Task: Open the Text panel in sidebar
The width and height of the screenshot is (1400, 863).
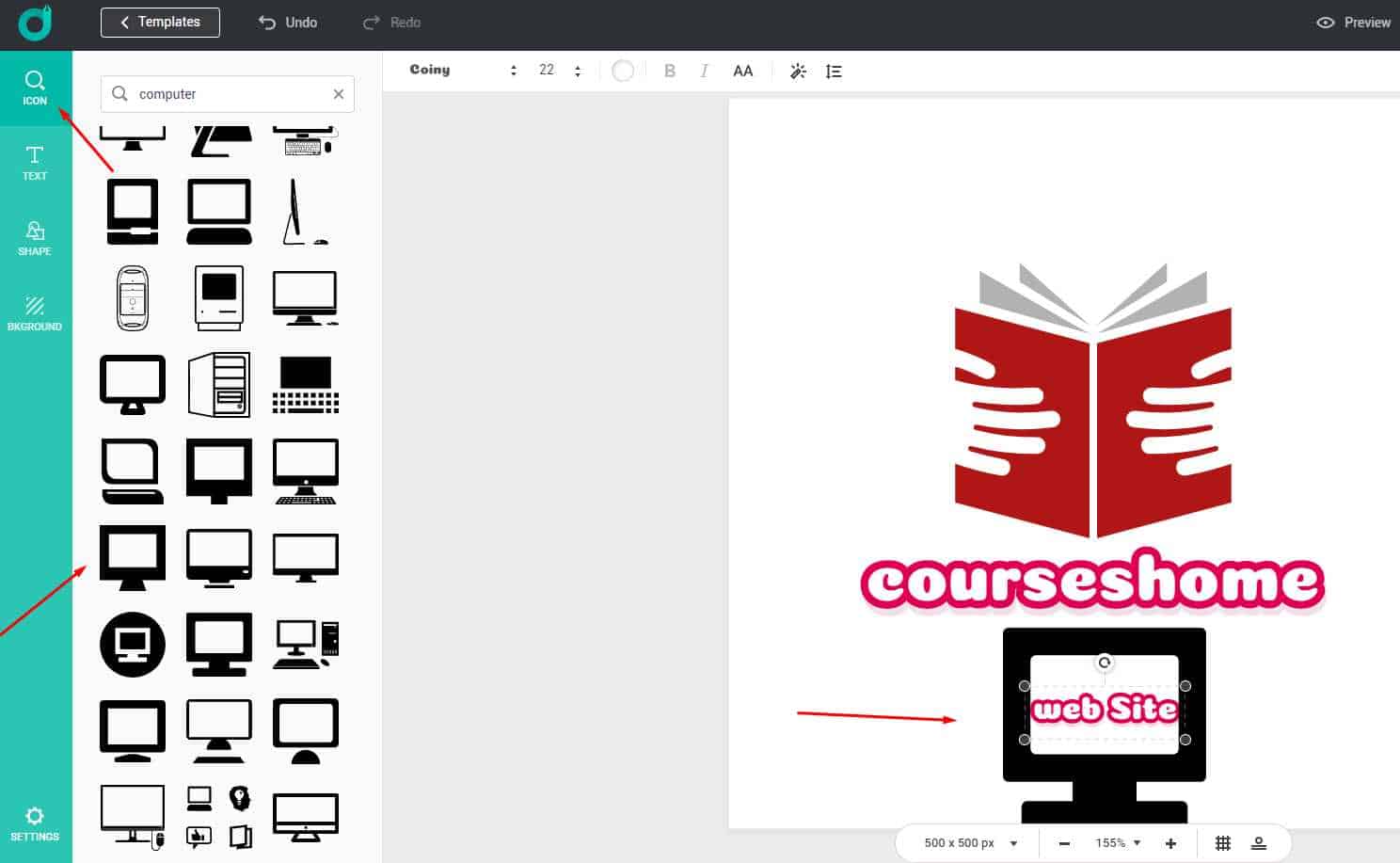Action: [x=35, y=163]
